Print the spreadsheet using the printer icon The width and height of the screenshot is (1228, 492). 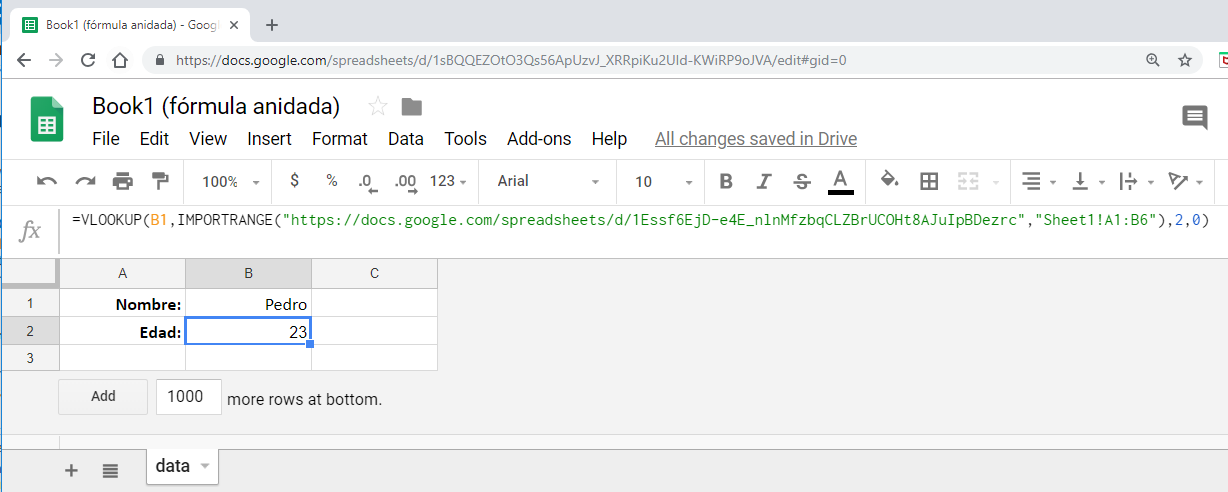[123, 181]
